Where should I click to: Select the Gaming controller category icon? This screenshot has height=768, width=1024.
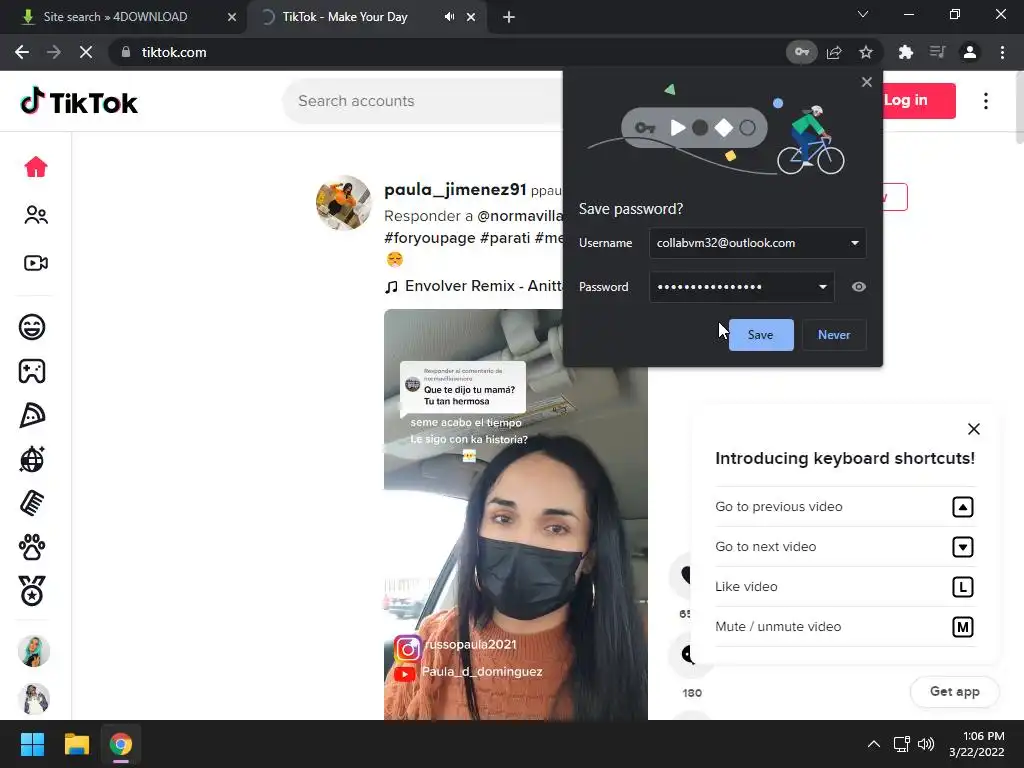[x=32, y=371]
